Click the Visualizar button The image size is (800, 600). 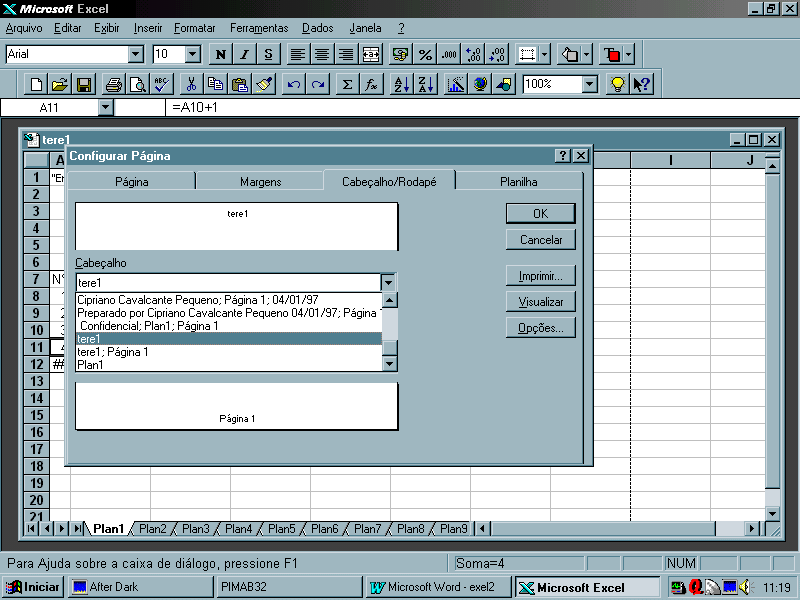coord(541,302)
